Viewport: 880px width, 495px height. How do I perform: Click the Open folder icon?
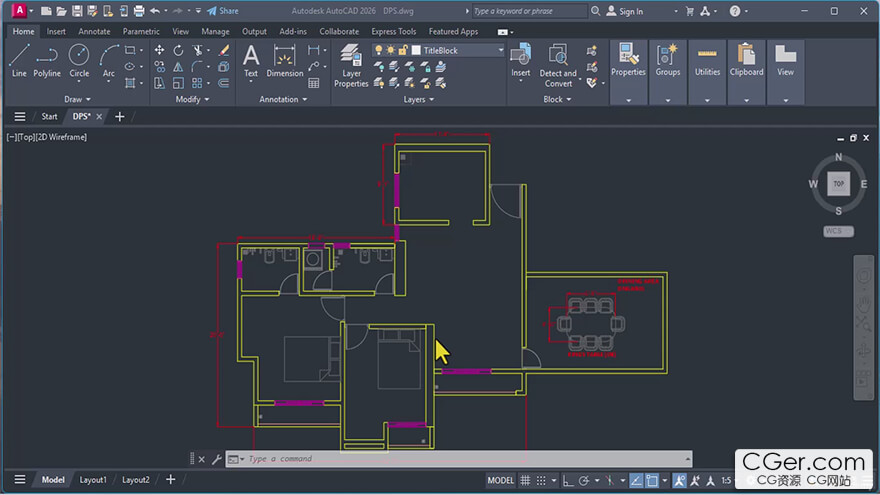click(61, 11)
